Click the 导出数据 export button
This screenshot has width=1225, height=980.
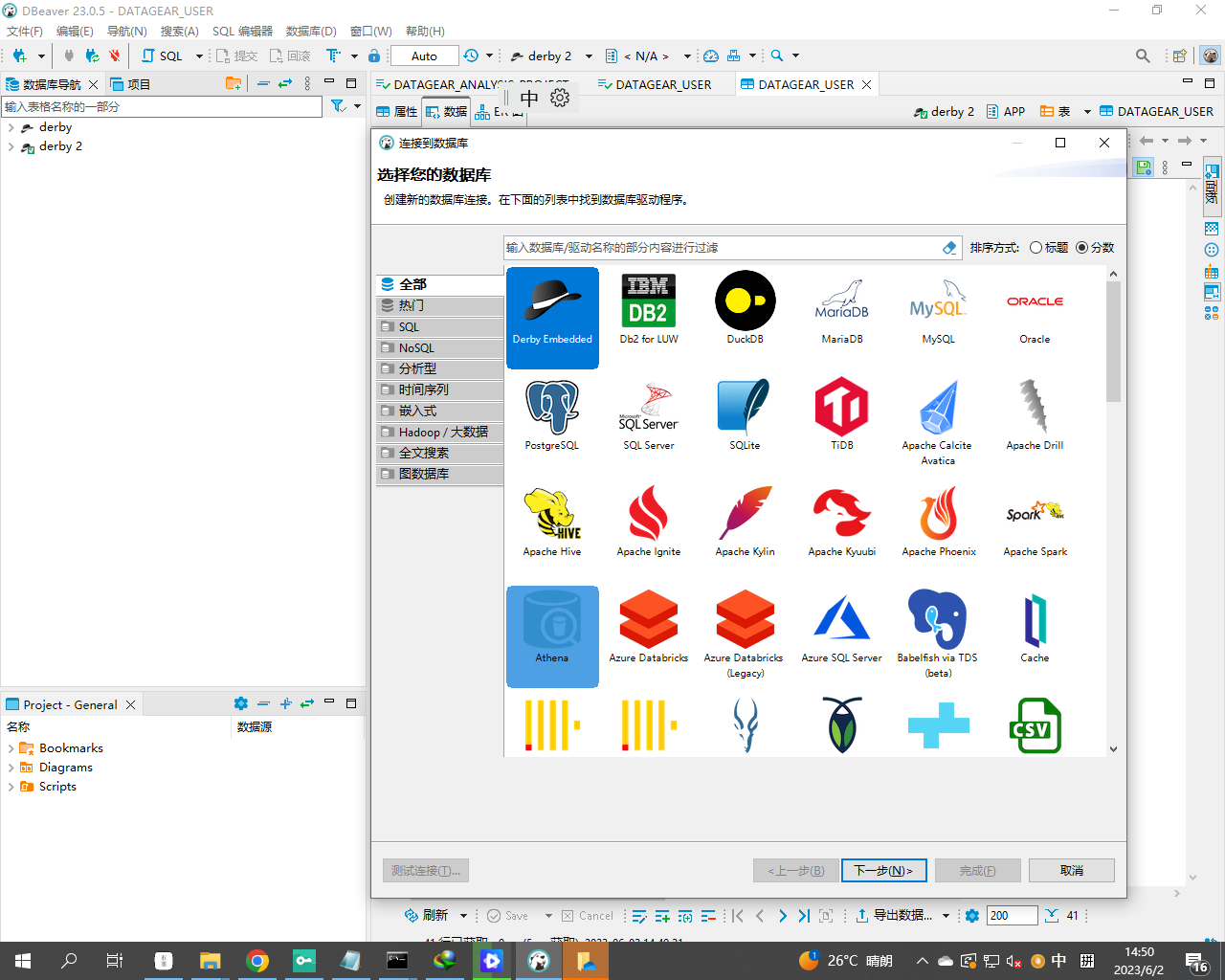pyautogui.click(x=894, y=916)
